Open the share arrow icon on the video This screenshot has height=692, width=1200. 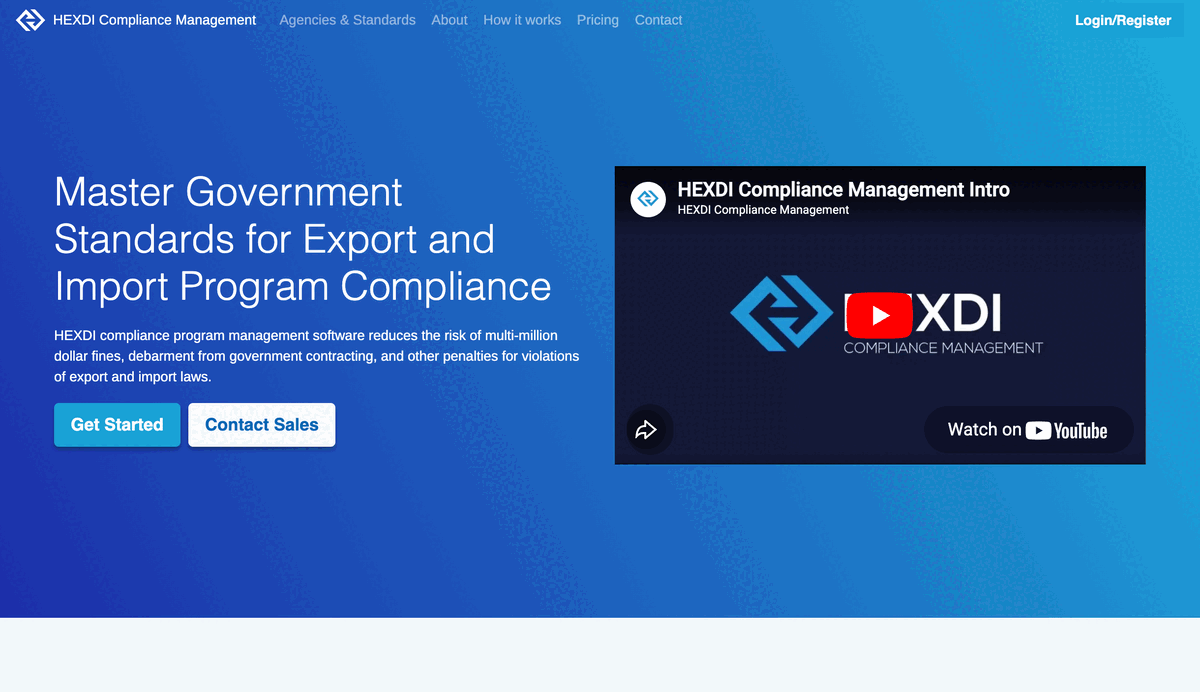(x=648, y=429)
